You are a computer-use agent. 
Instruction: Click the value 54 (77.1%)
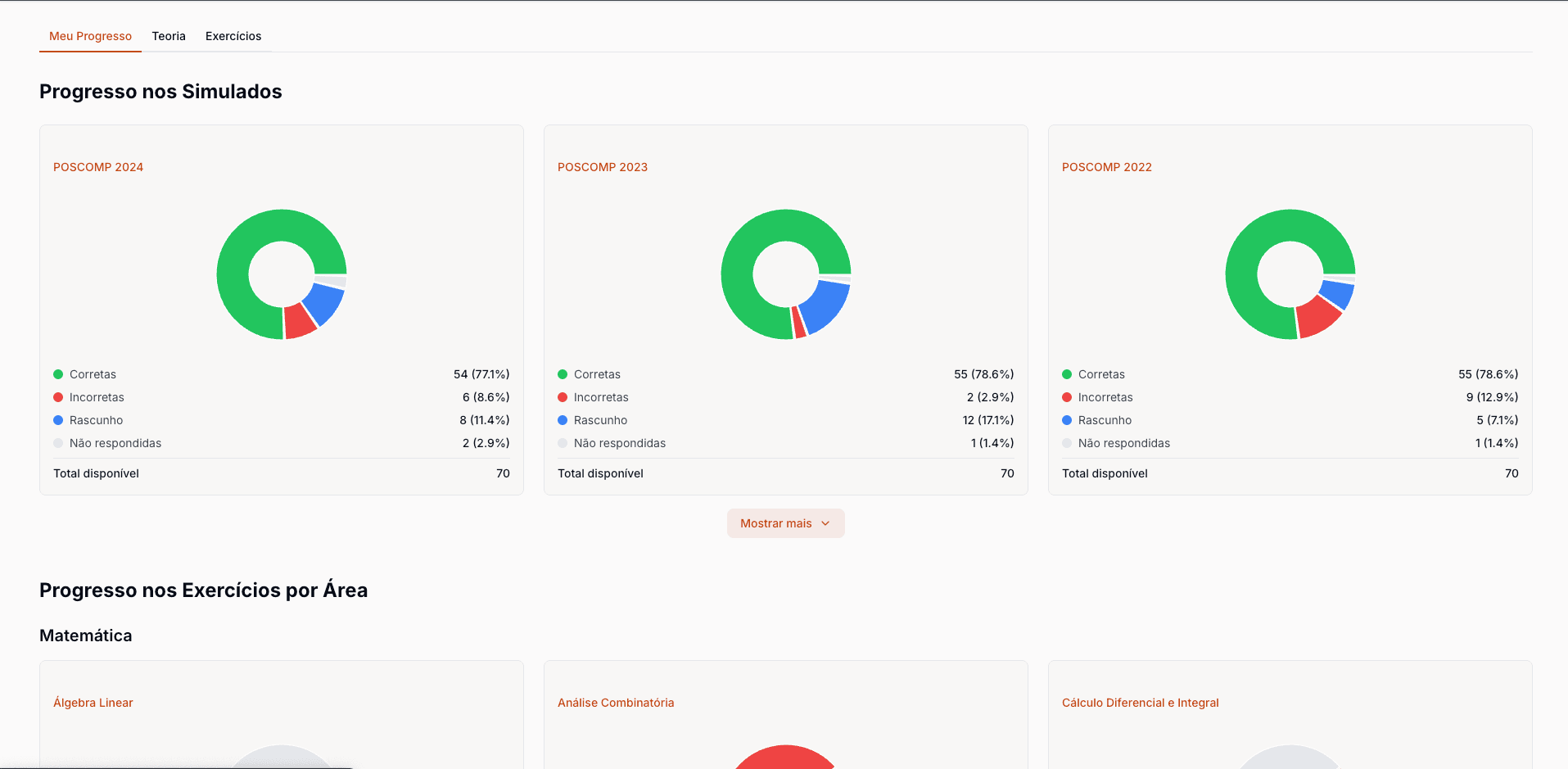click(x=481, y=374)
